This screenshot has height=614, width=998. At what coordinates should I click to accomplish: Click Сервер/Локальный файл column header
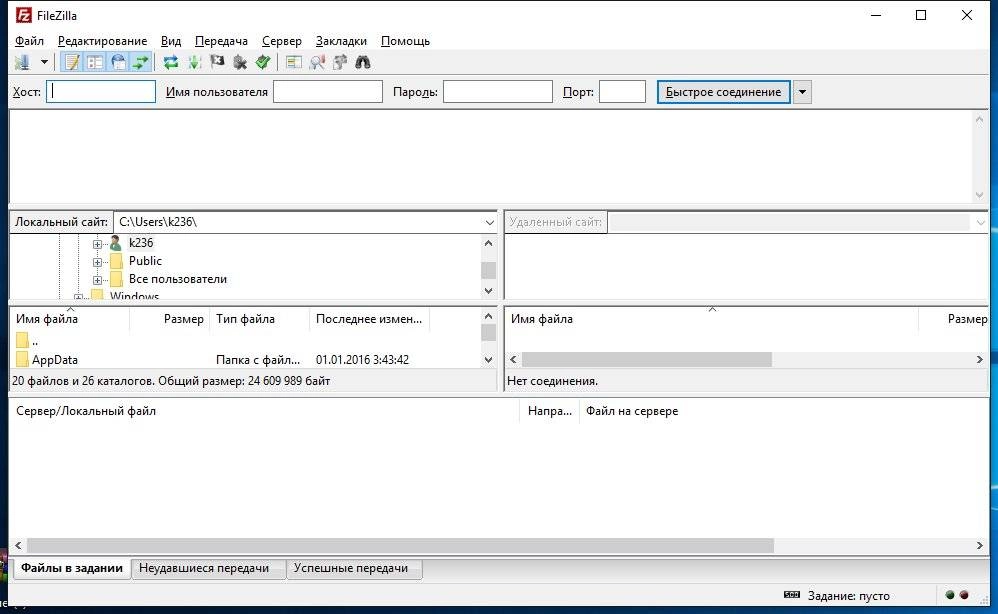tap(266, 411)
